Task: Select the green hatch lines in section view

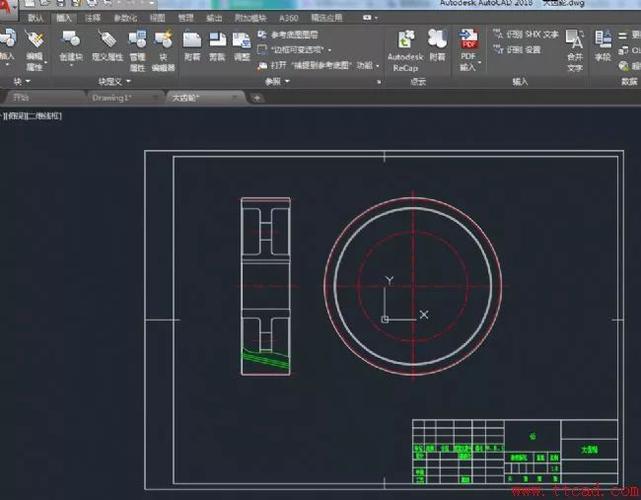Action: click(266, 359)
